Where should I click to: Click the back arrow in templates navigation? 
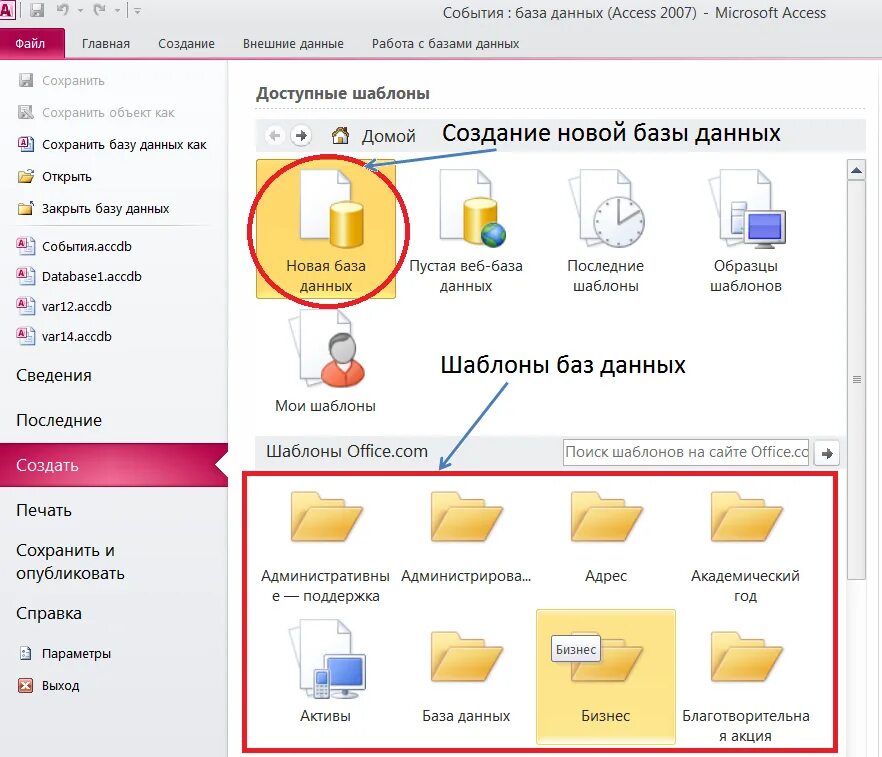[274, 135]
